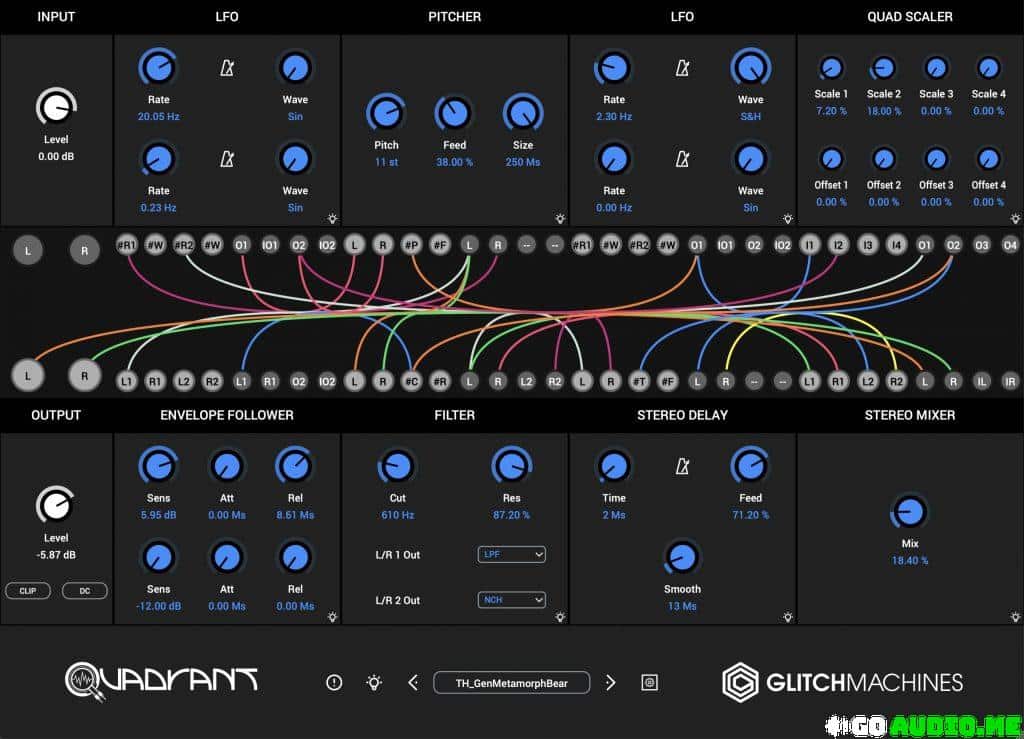Toggle tempo sync on the first LFO Rate

(x=228, y=68)
